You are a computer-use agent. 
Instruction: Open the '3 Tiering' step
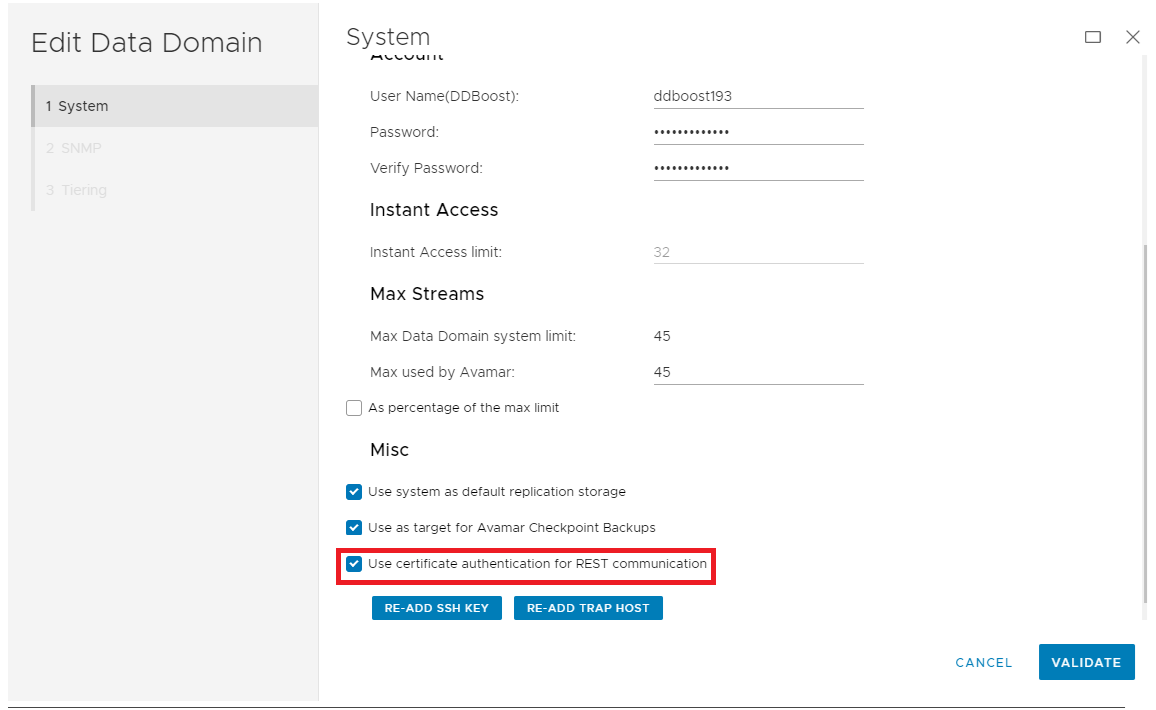[x=76, y=190]
